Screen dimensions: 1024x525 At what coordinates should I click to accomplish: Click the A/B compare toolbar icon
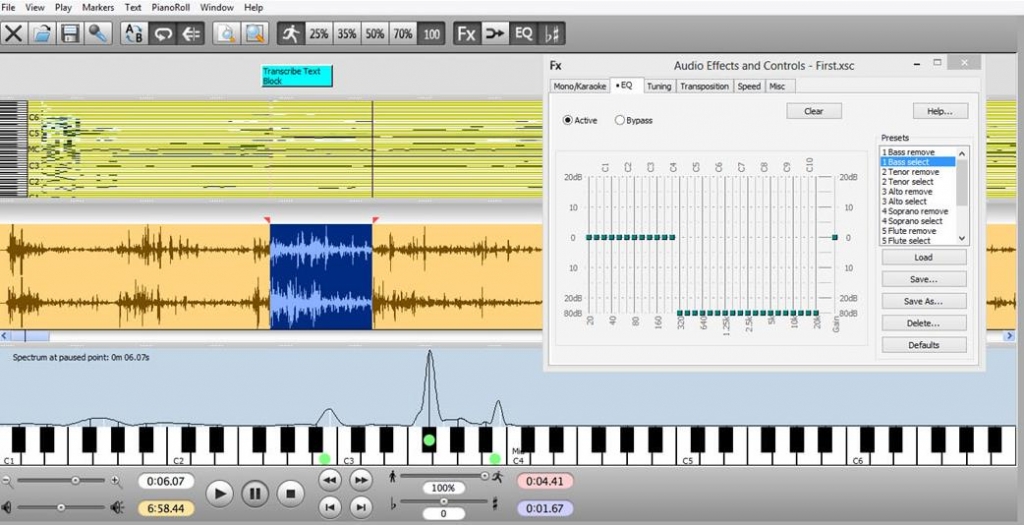pos(134,33)
